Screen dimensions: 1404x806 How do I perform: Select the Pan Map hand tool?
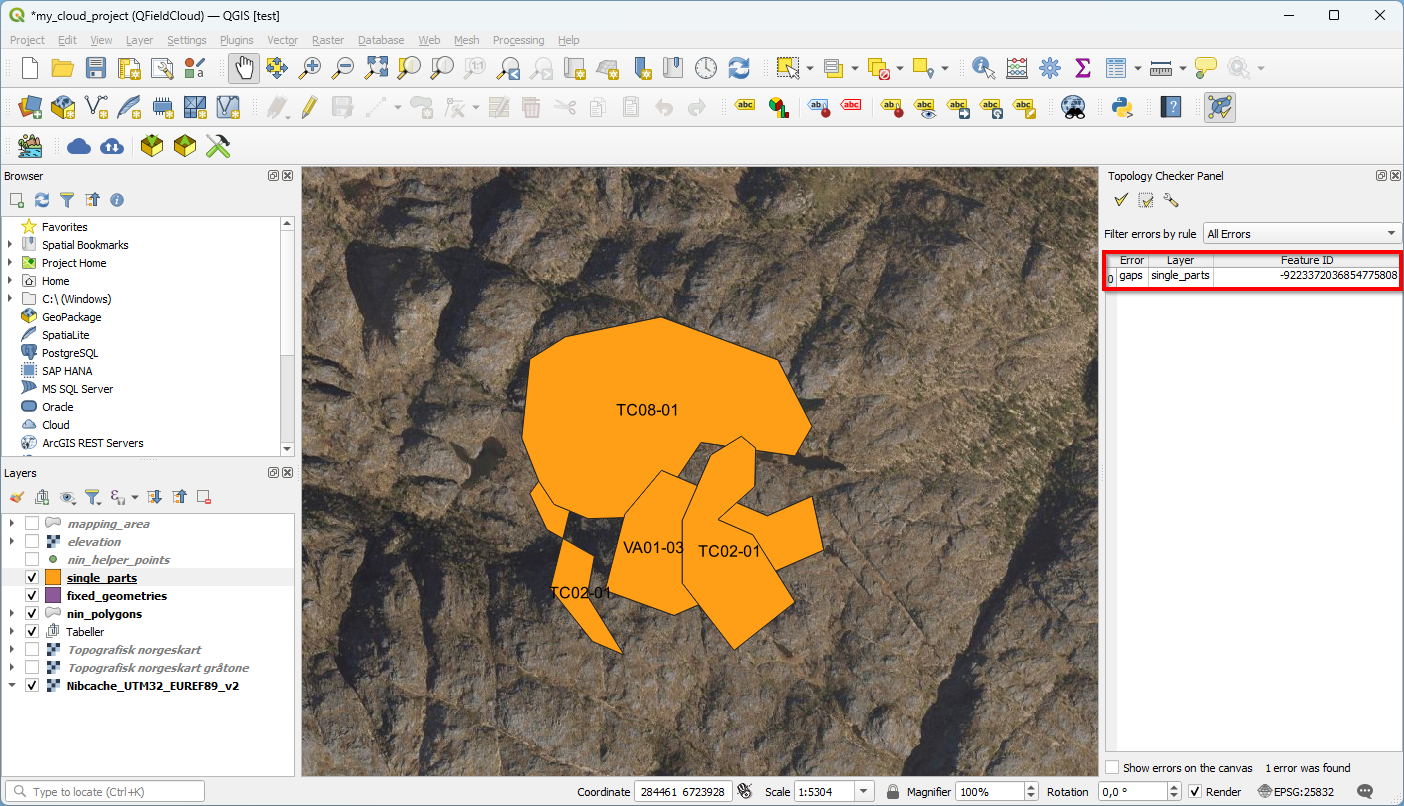tap(244, 68)
